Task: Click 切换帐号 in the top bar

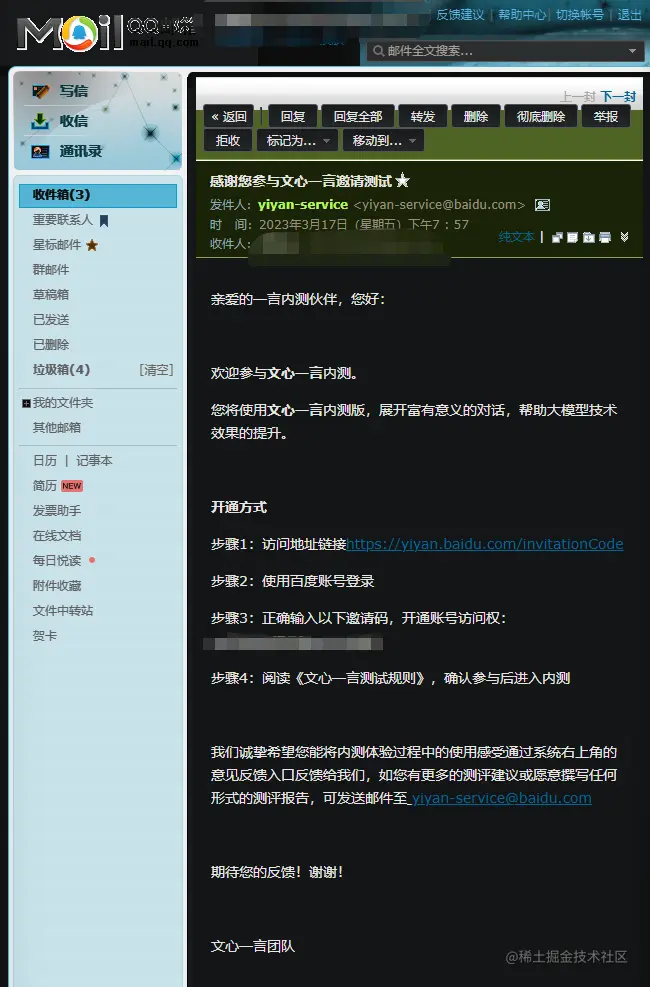Action: click(x=580, y=14)
